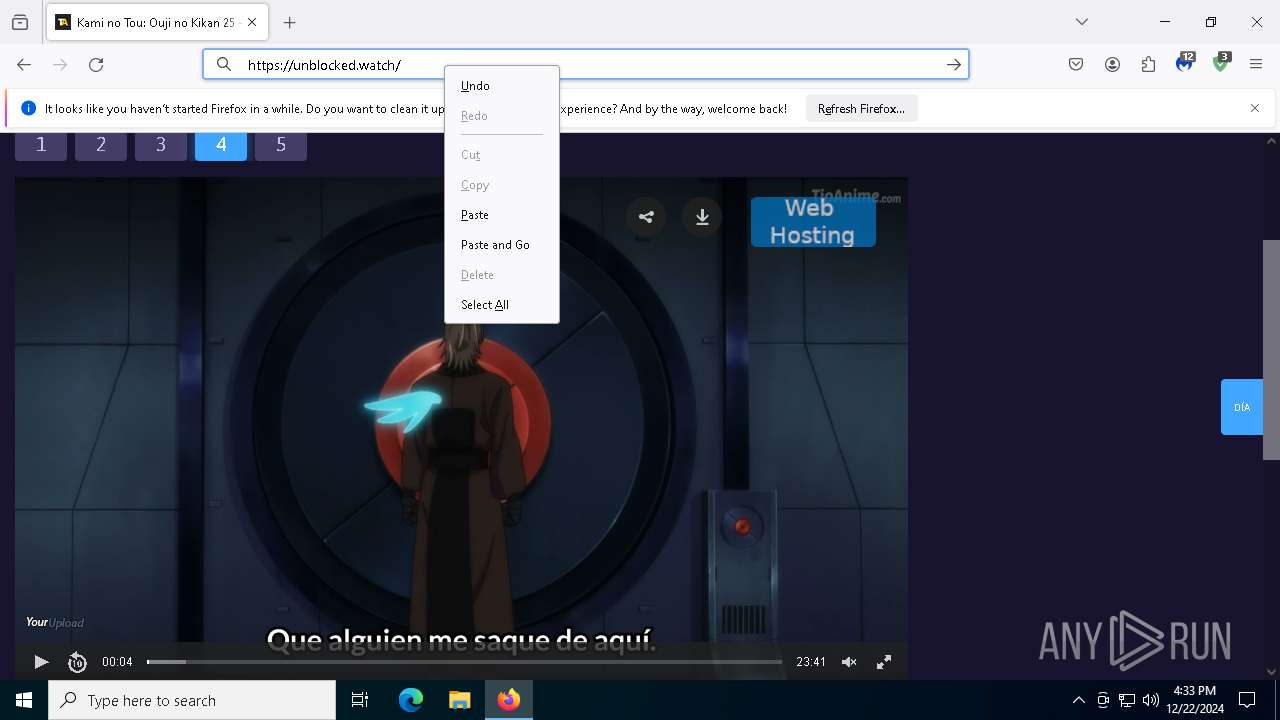The image size is (1280, 720).
Task: Open the List all tabs dropdown
Action: click(1082, 22)
